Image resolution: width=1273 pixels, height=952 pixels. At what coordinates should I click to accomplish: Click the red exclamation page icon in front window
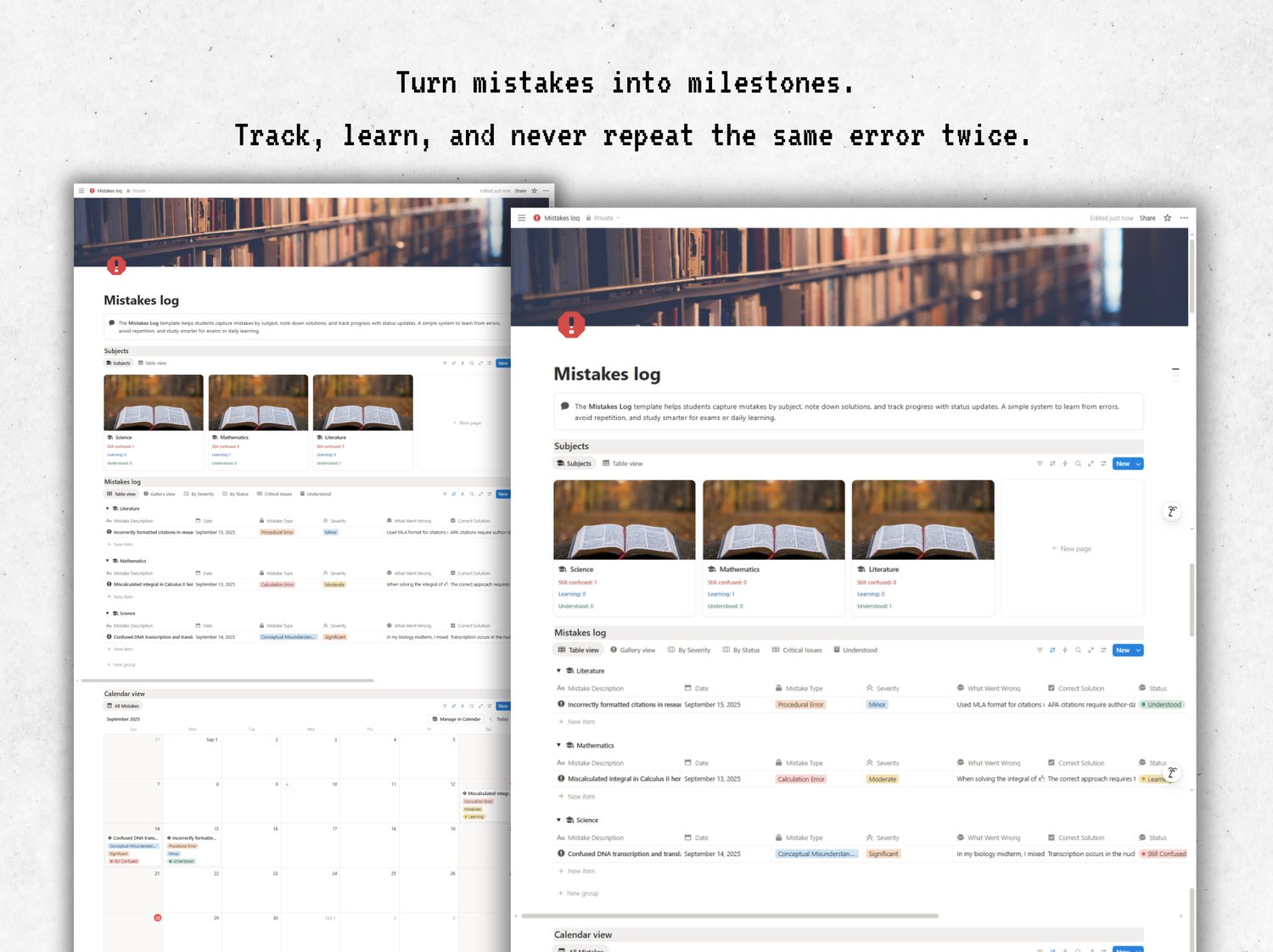pos(571,324)
